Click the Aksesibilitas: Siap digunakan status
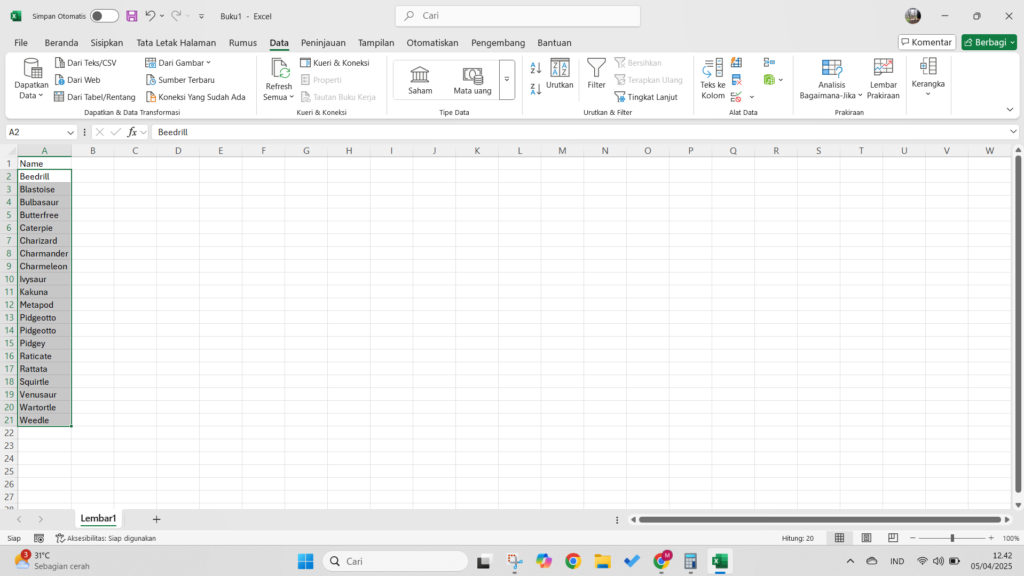The height and width of the screenshot is (576, 1024). pyautogui.click(x=106, y=538)
